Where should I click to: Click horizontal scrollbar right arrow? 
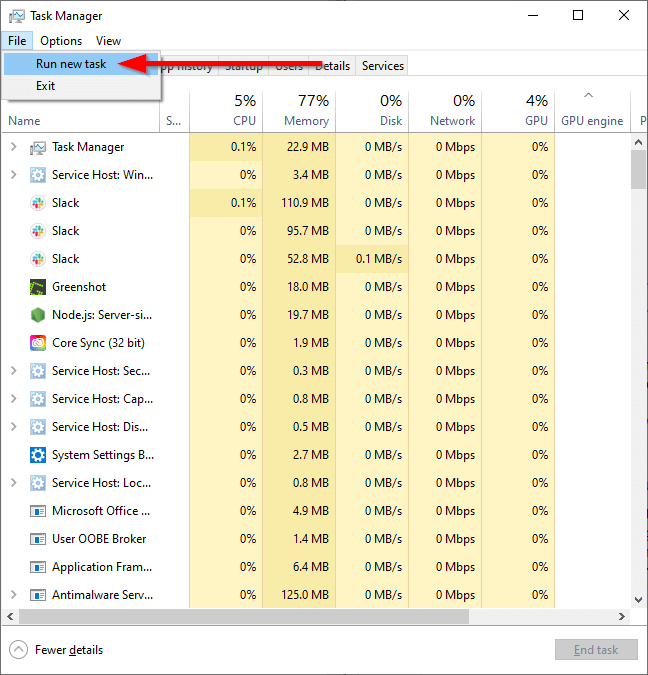point(622,616)
